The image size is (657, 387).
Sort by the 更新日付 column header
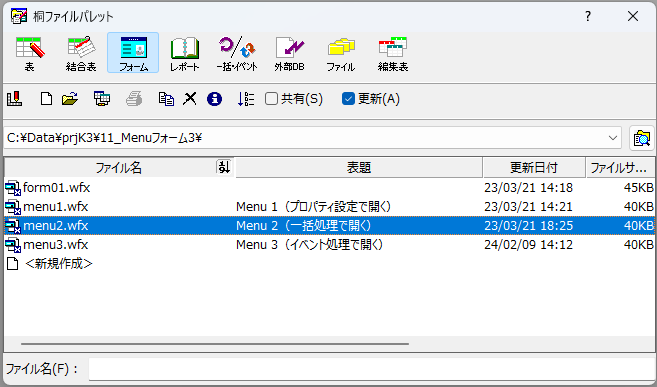(x=534, y=168)
